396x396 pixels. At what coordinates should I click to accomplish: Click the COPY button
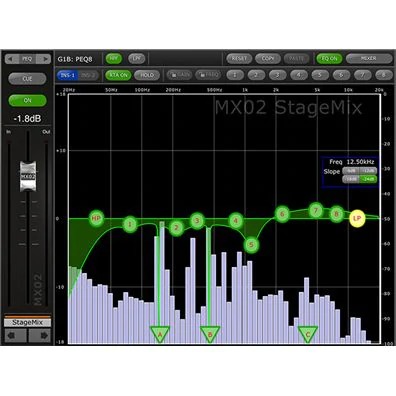tap(268, 59)
